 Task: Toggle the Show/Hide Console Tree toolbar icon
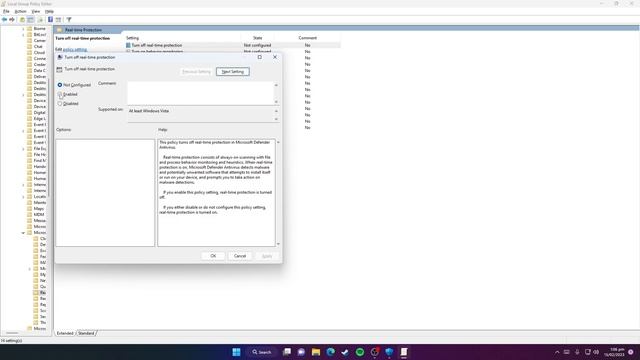(31, 20)
